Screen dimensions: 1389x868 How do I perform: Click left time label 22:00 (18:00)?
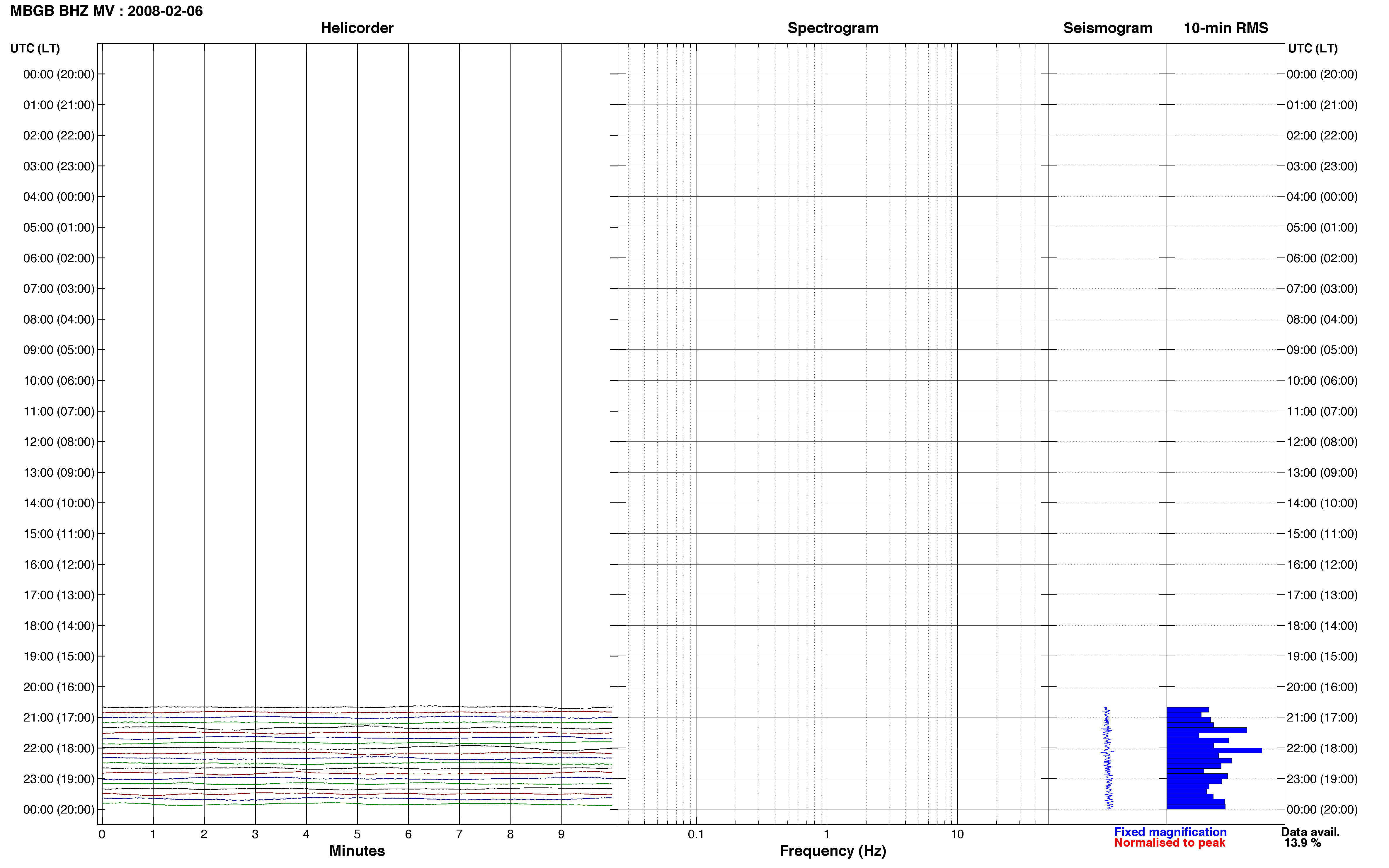pyautogui.click(x=59, y=748)
